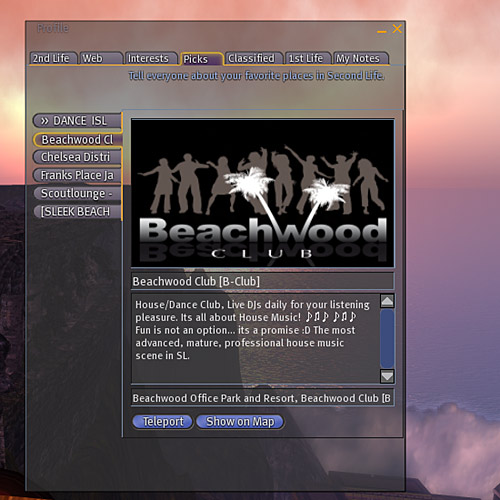Click the description scroll down arrow
The width and height of the screenshot is (500, 500).
[x=387, y=376]
